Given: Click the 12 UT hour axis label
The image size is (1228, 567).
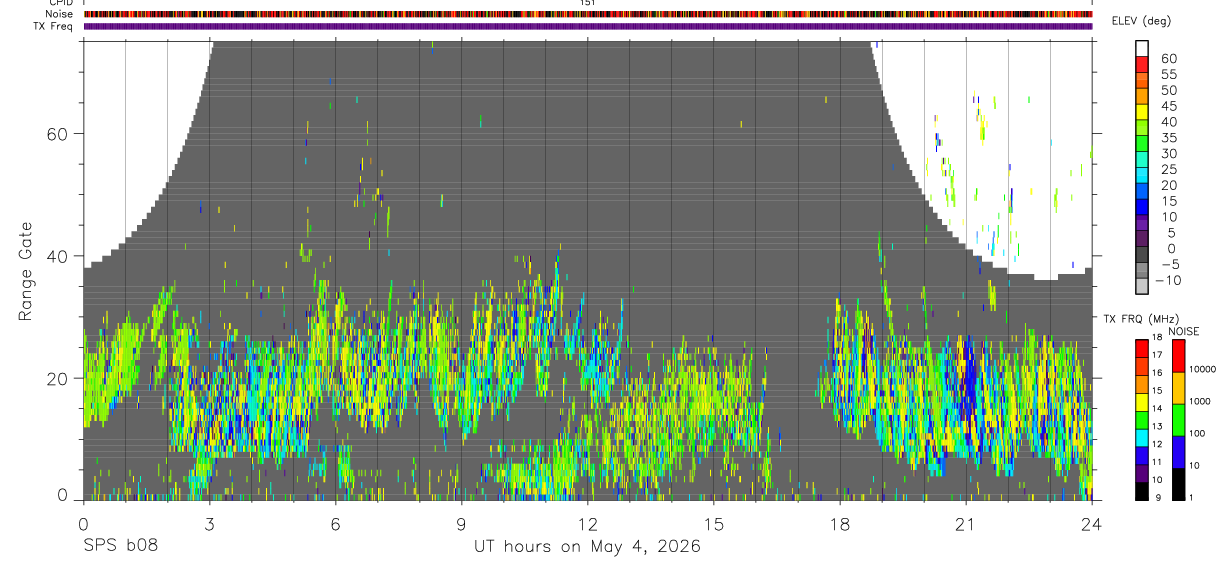Looking at the screenshot, I should tap(587, 524).
